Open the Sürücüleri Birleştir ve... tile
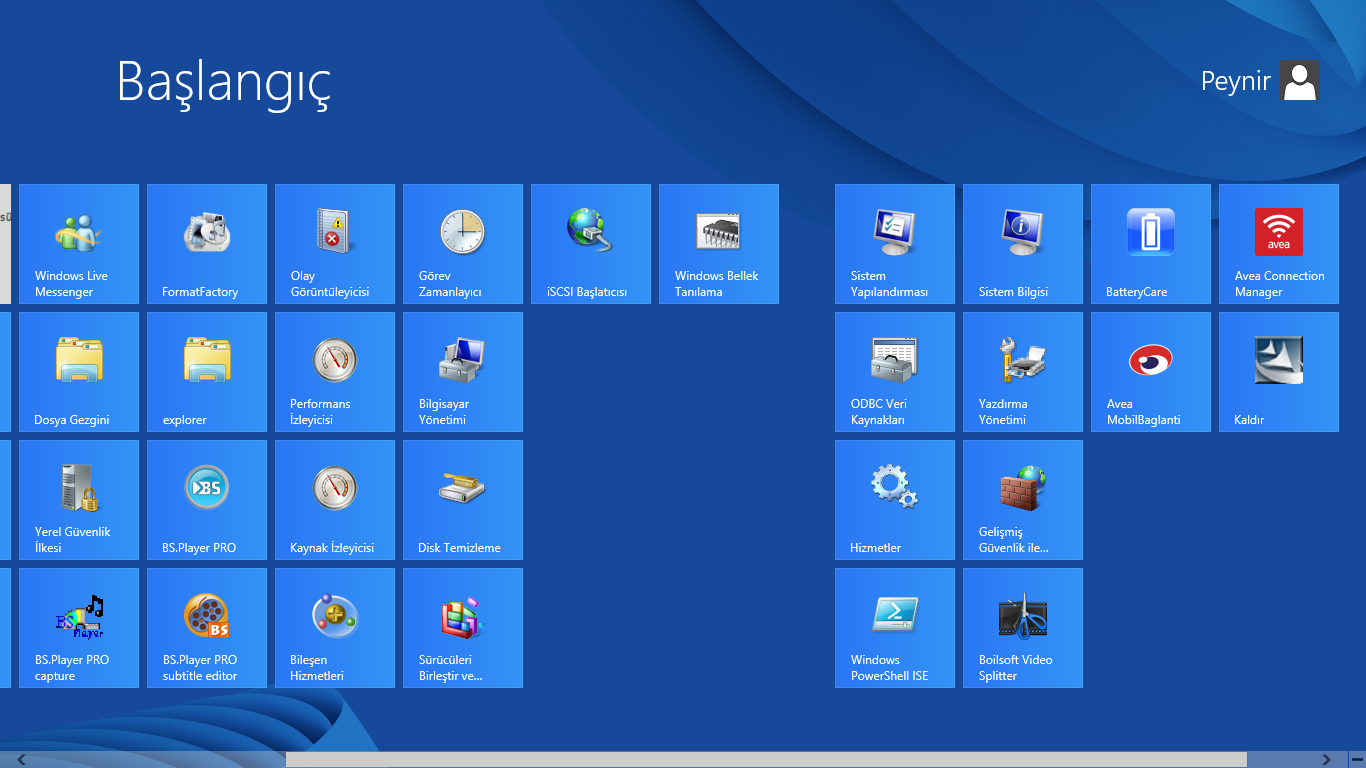1366x768 pixels. pyautogui.click(x=463, y=628)
